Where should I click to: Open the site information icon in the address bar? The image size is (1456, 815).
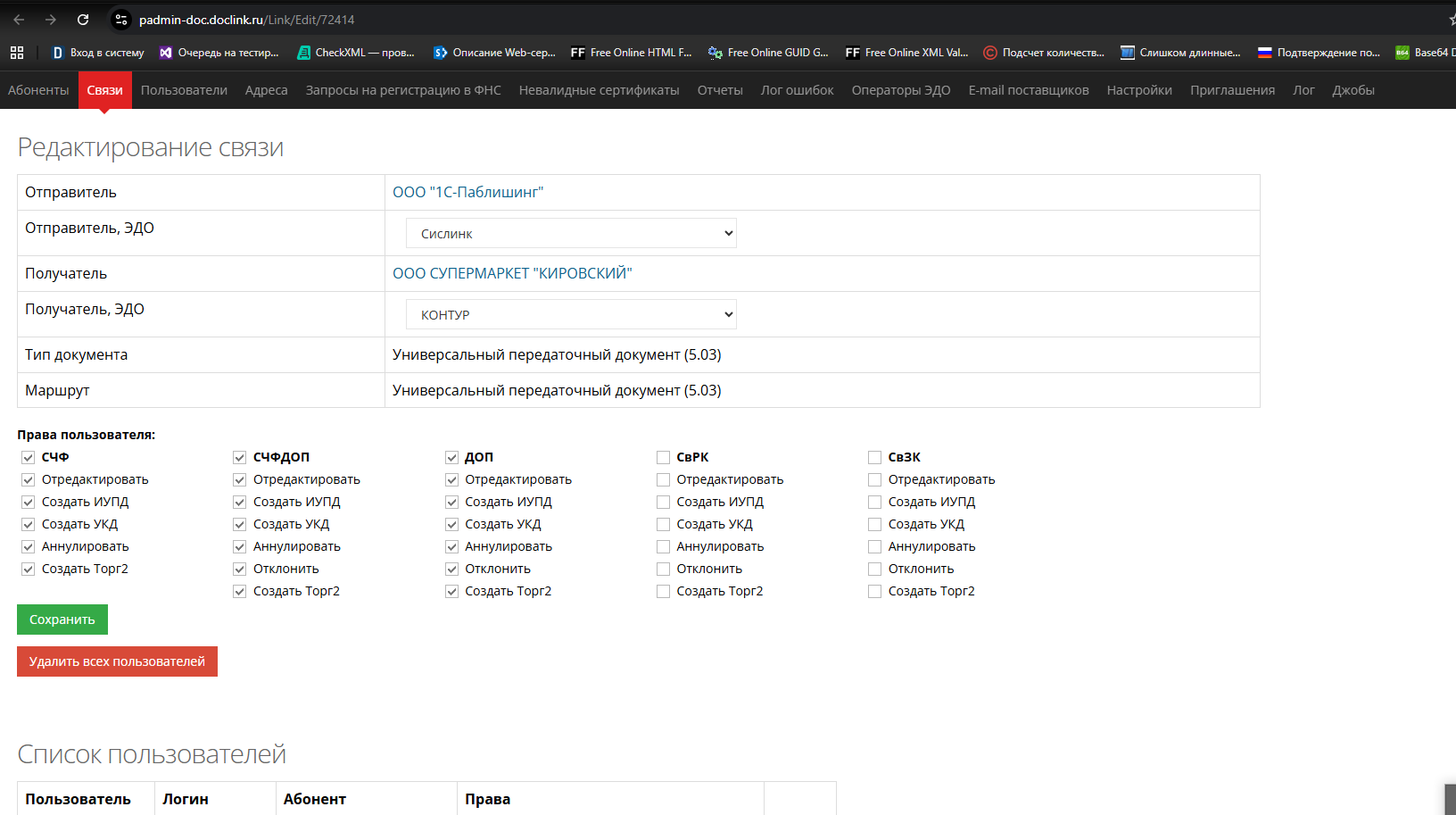coord(121,20)
